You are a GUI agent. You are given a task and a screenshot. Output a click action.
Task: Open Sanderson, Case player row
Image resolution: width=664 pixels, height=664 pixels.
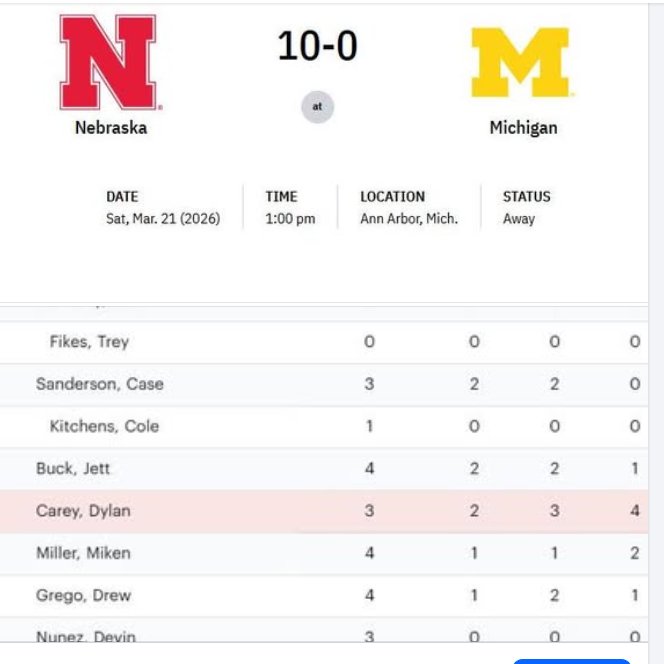point(324,384)
